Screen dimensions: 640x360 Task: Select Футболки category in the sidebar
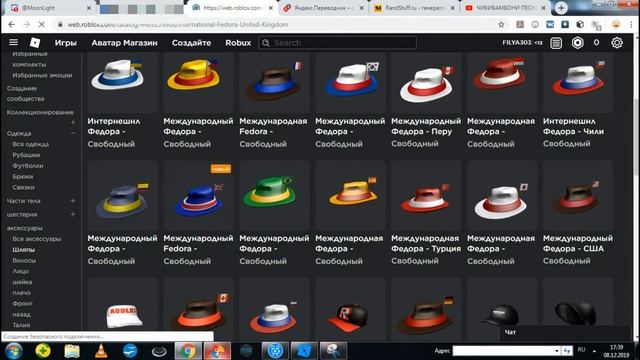tap(28, 166)
